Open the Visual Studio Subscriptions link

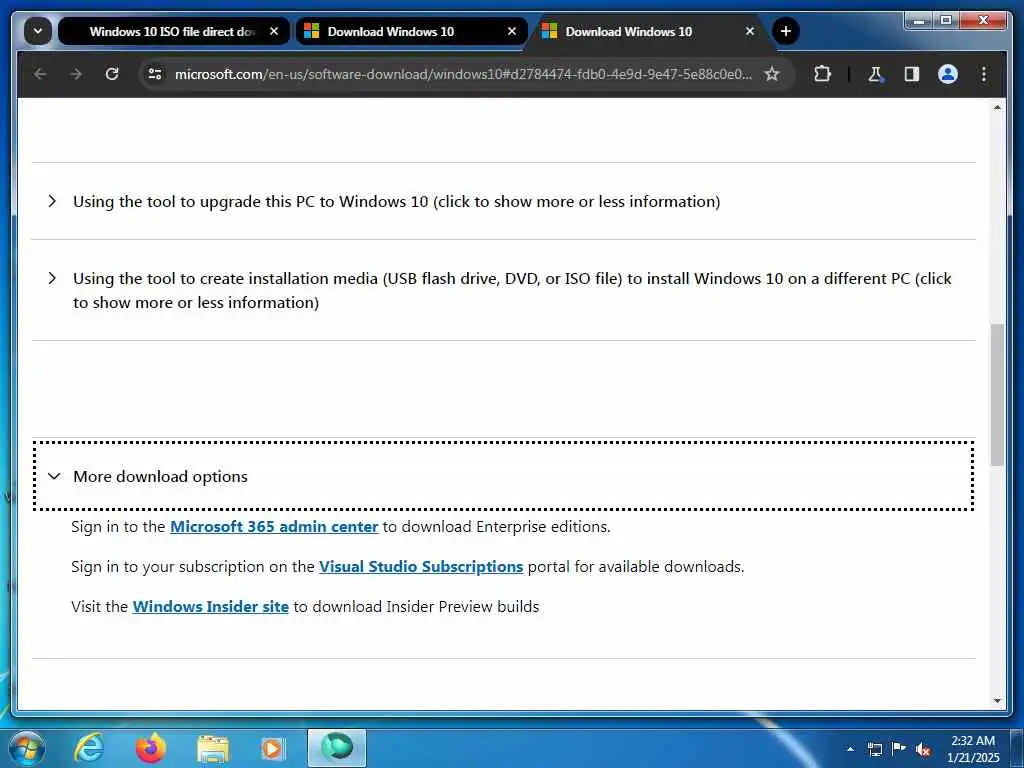point(421,566)
